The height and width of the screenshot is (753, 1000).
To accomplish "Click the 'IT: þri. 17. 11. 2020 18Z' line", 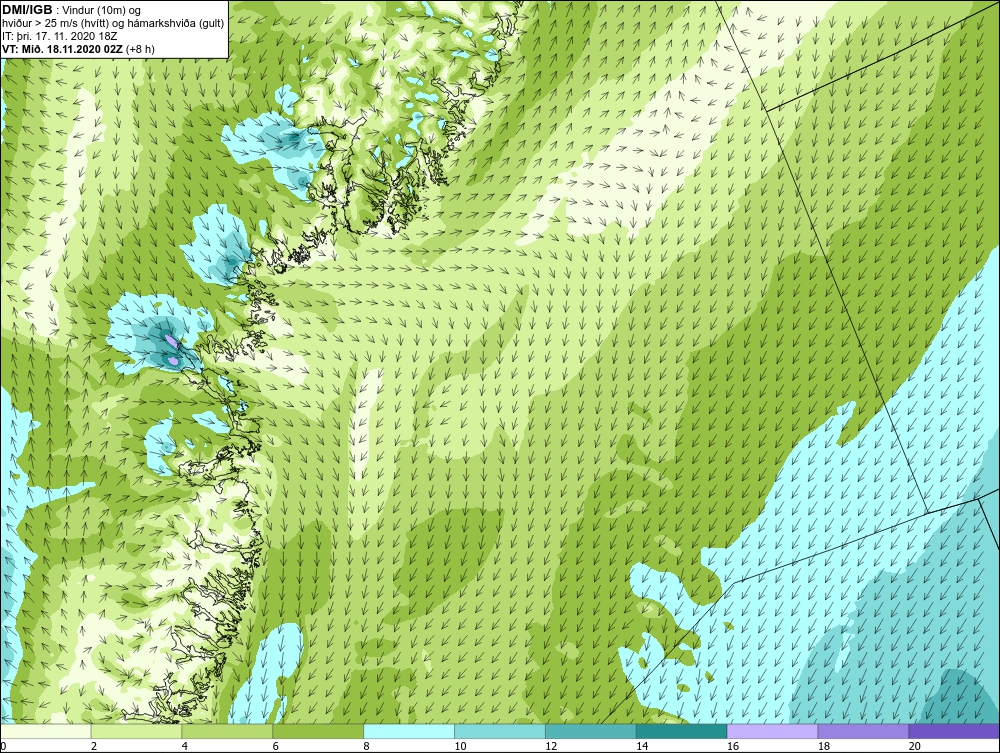I will 59,36.
